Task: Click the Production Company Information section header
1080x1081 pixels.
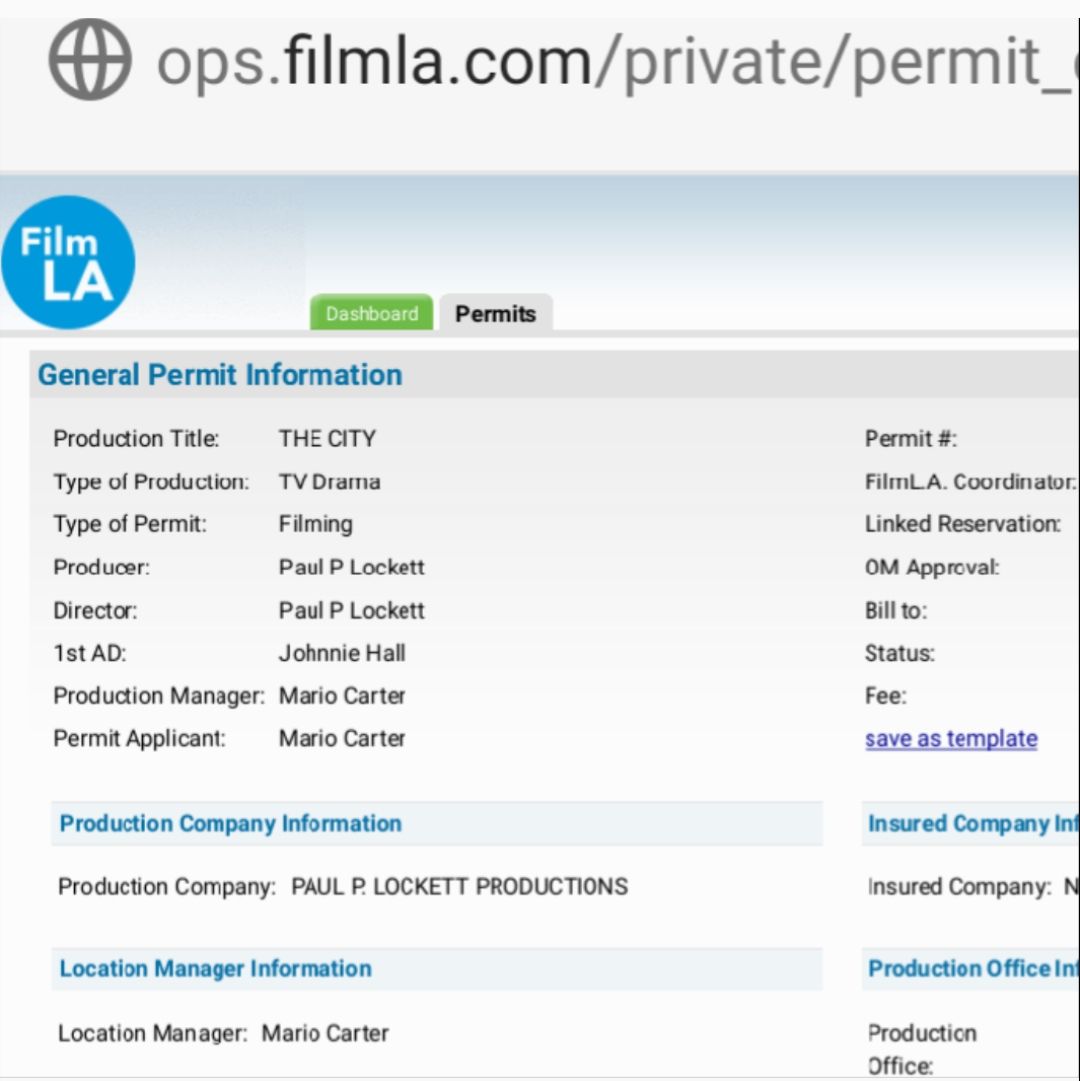Action: pyautogui.click(x=230, y=824)
